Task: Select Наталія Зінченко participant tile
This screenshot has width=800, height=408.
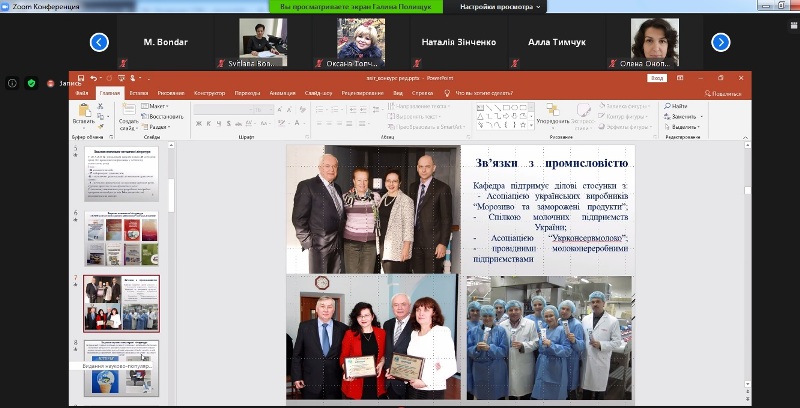Action: (x=459, y=42)
